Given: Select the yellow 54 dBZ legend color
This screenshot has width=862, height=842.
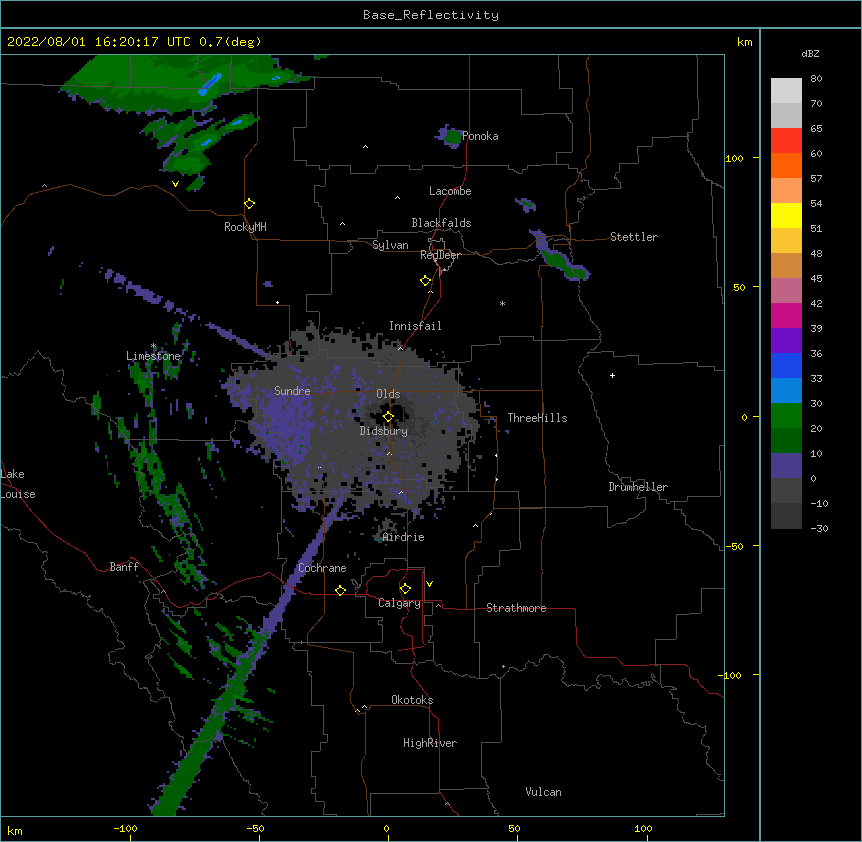Looking at the screenshot, I should pos(786,215).
